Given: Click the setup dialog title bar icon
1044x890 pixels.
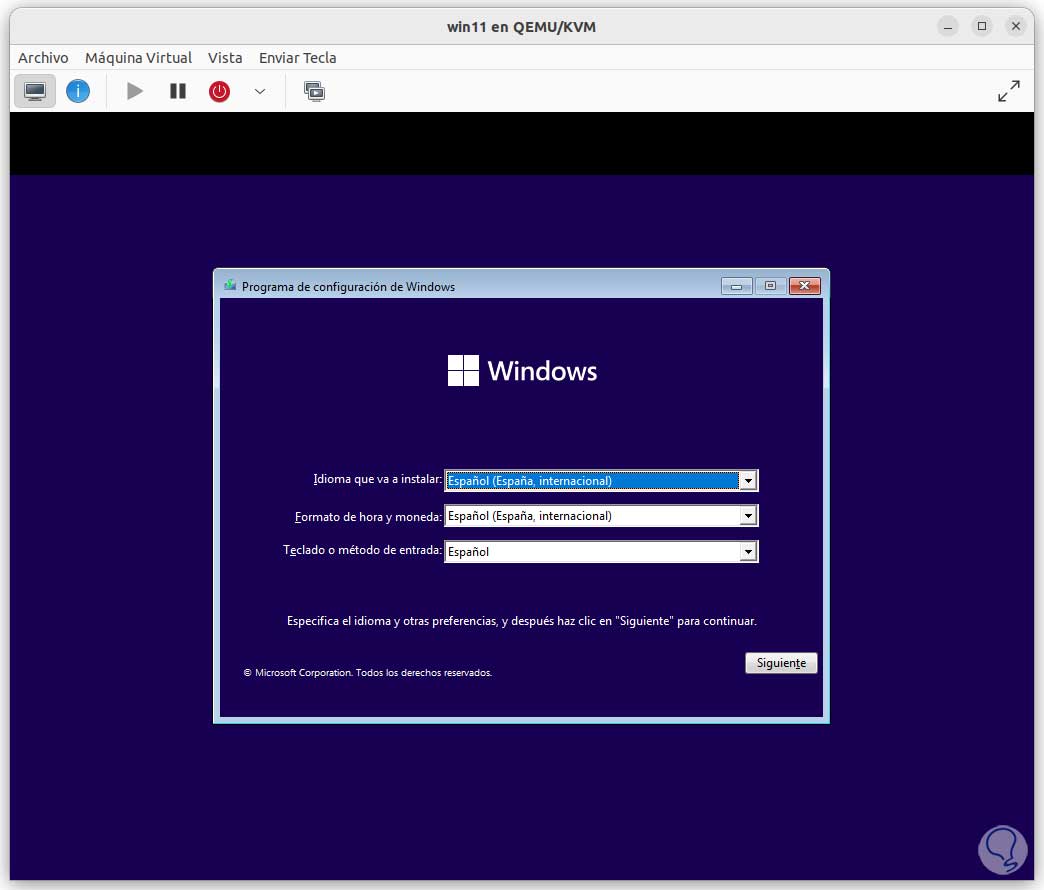Looking at the screenshot, I should (230, 286).
